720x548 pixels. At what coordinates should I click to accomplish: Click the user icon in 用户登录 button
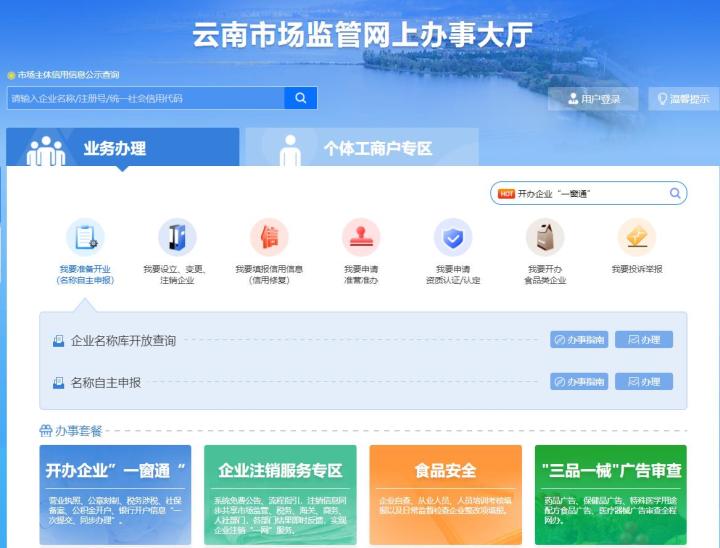coord(573,99)
